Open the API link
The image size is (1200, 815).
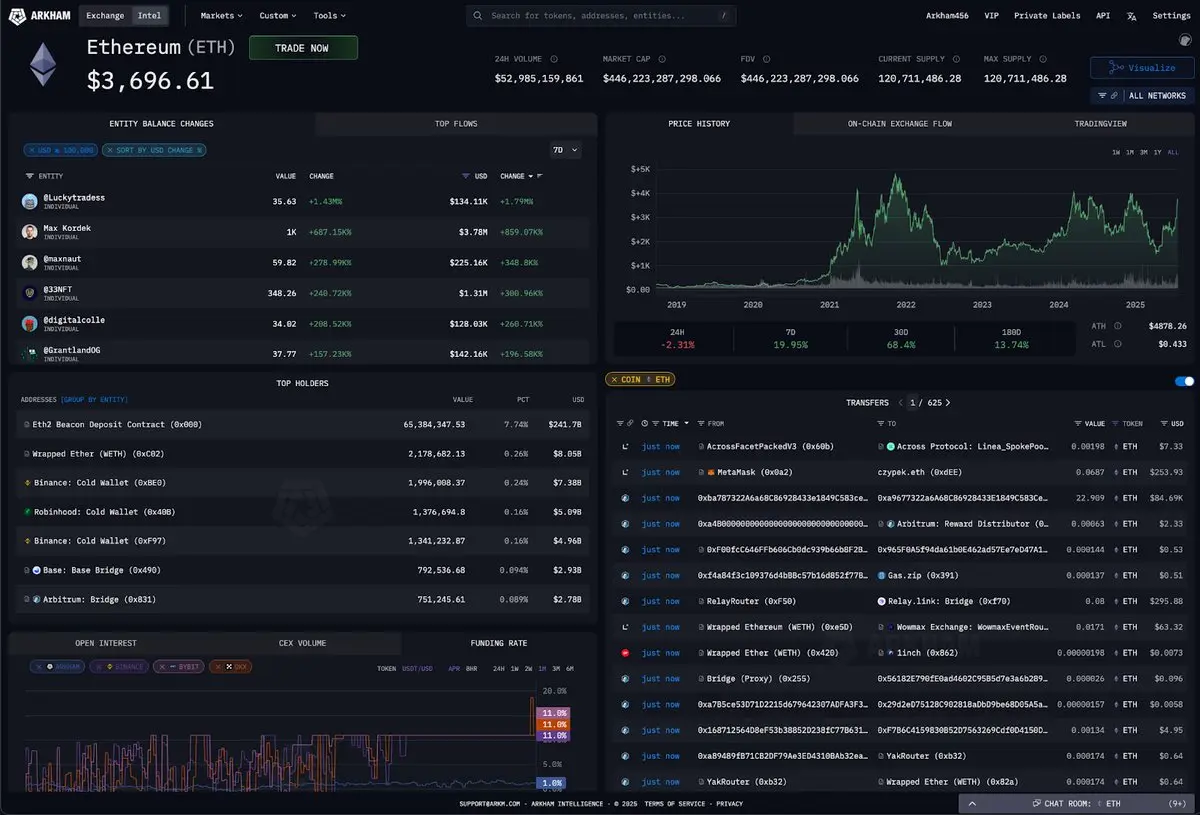(x=1103, y=16)
